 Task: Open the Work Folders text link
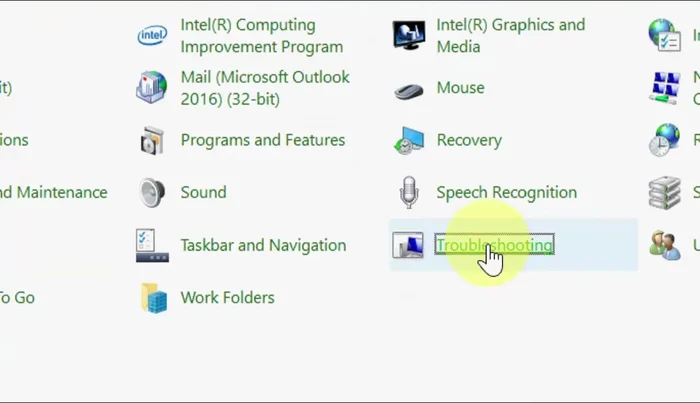pos(227,297)
